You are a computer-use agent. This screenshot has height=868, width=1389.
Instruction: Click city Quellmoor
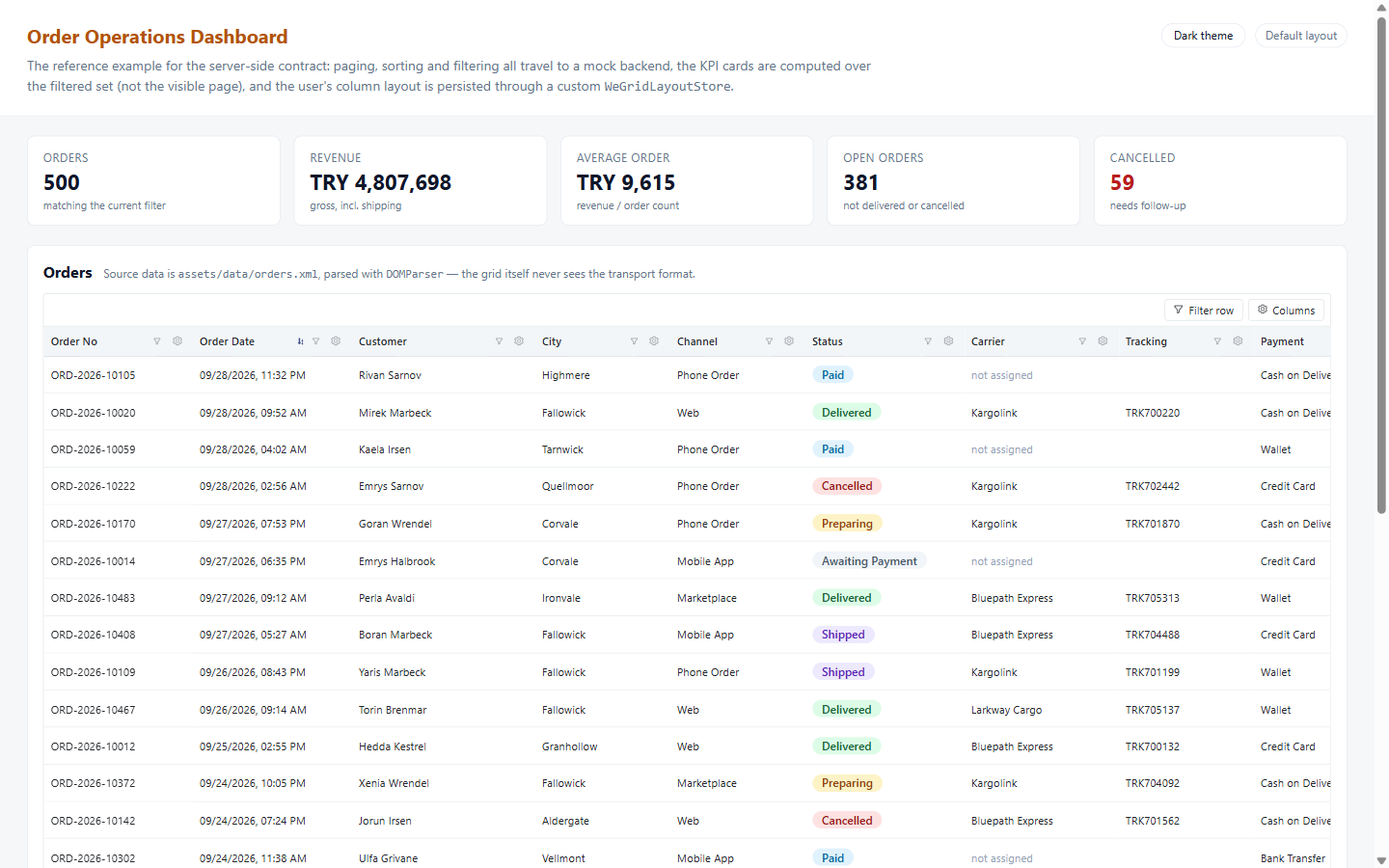click(x=567, y=486)
